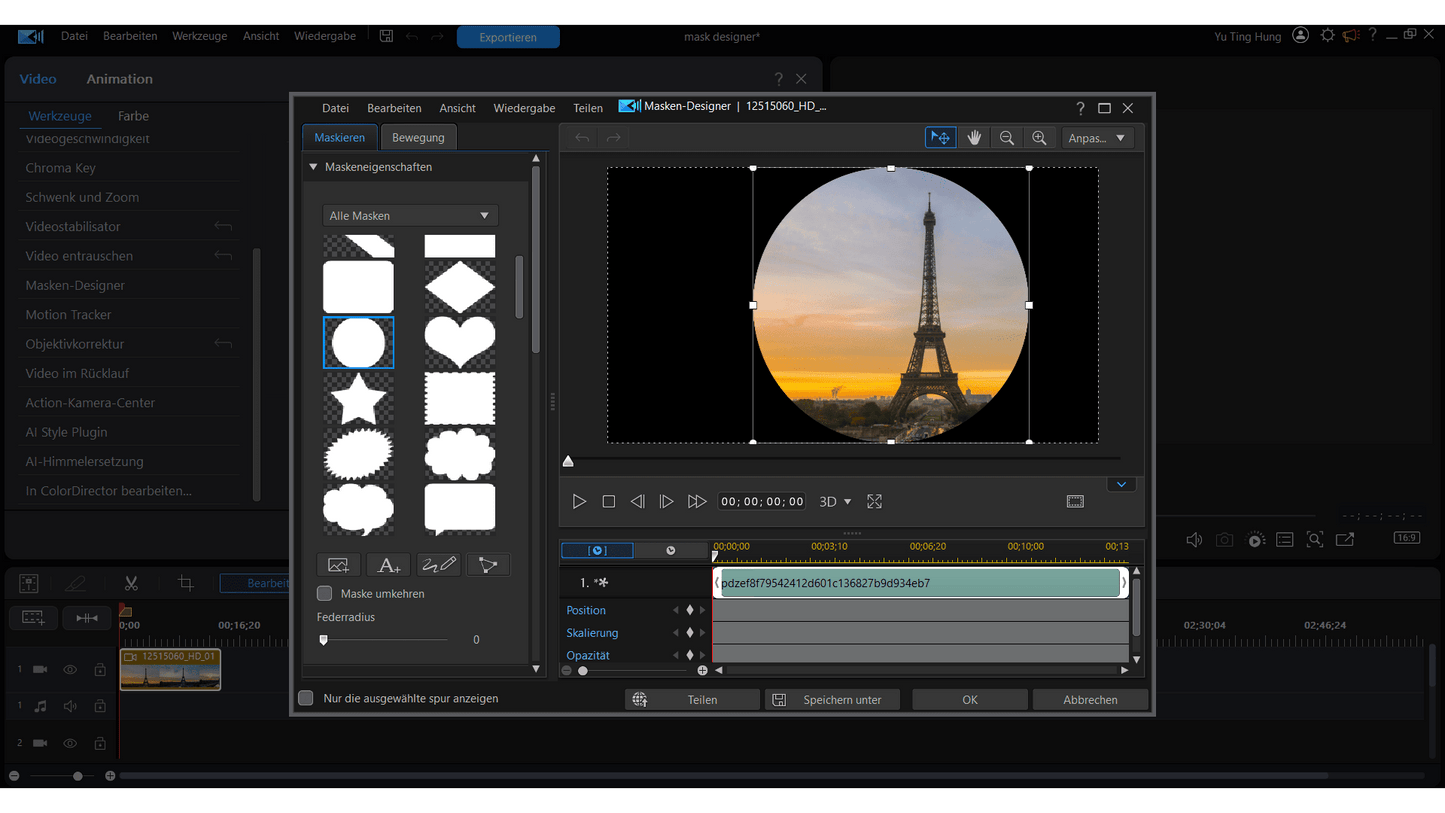Image resolution: width=1445 pixels, height=813 pixels.
Task: Switch to the Bewegung tab
Action: coord(418,138)
